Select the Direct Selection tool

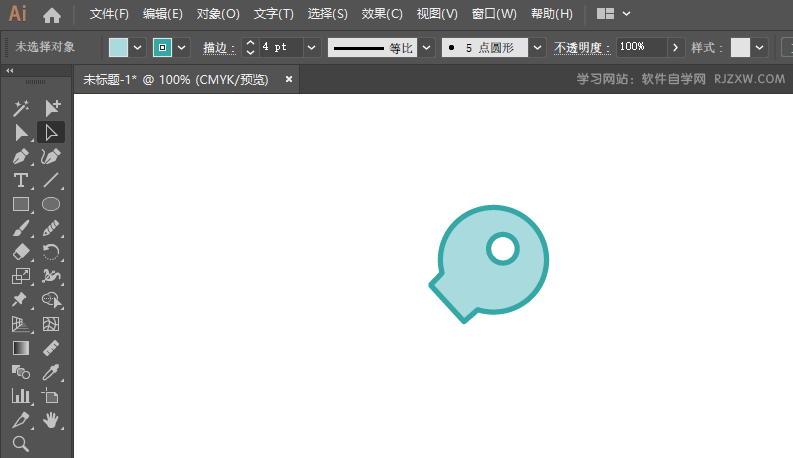tap(51, 132)
